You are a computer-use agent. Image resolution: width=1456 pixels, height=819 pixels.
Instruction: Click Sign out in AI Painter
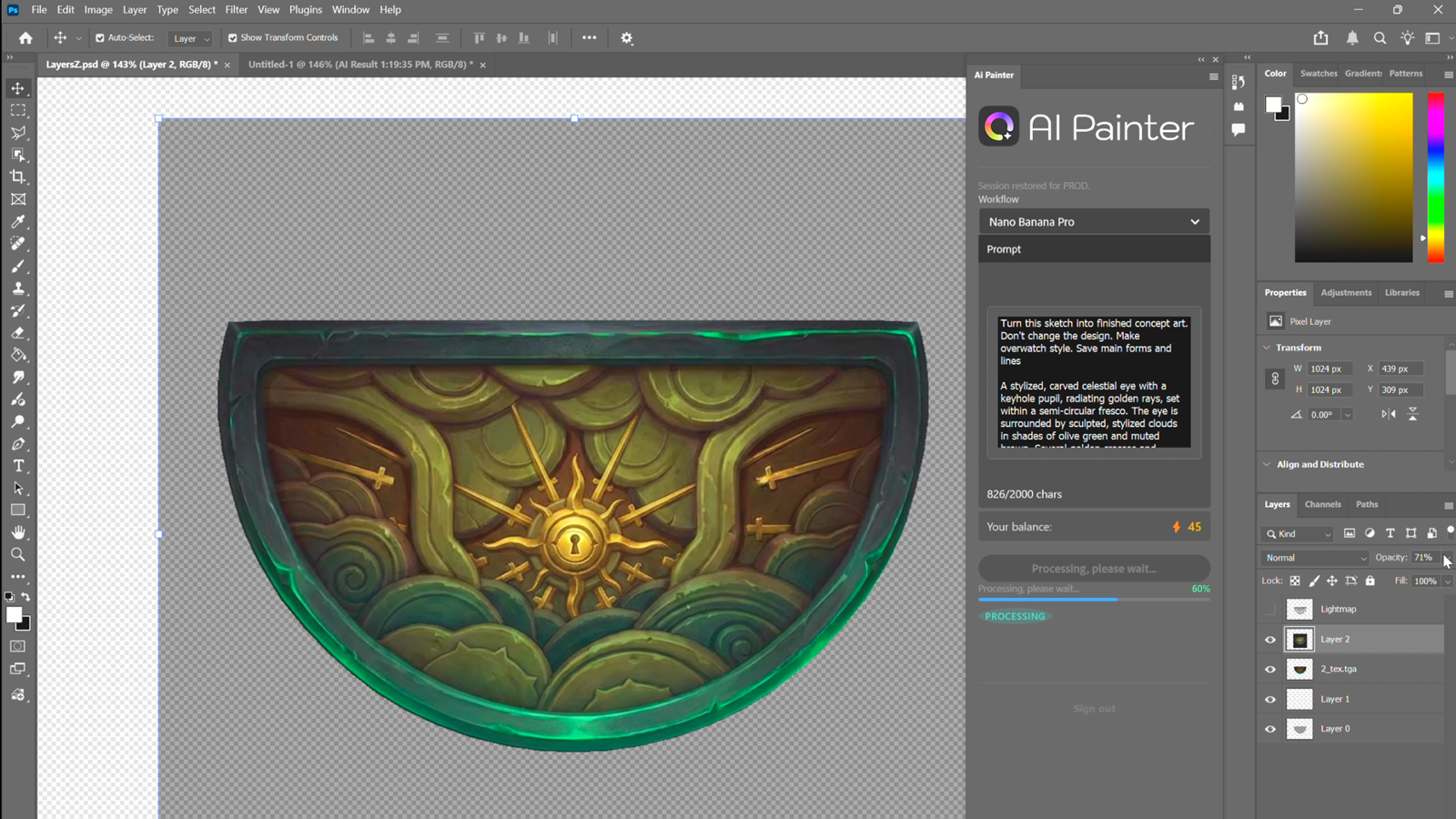point(1094,709)
